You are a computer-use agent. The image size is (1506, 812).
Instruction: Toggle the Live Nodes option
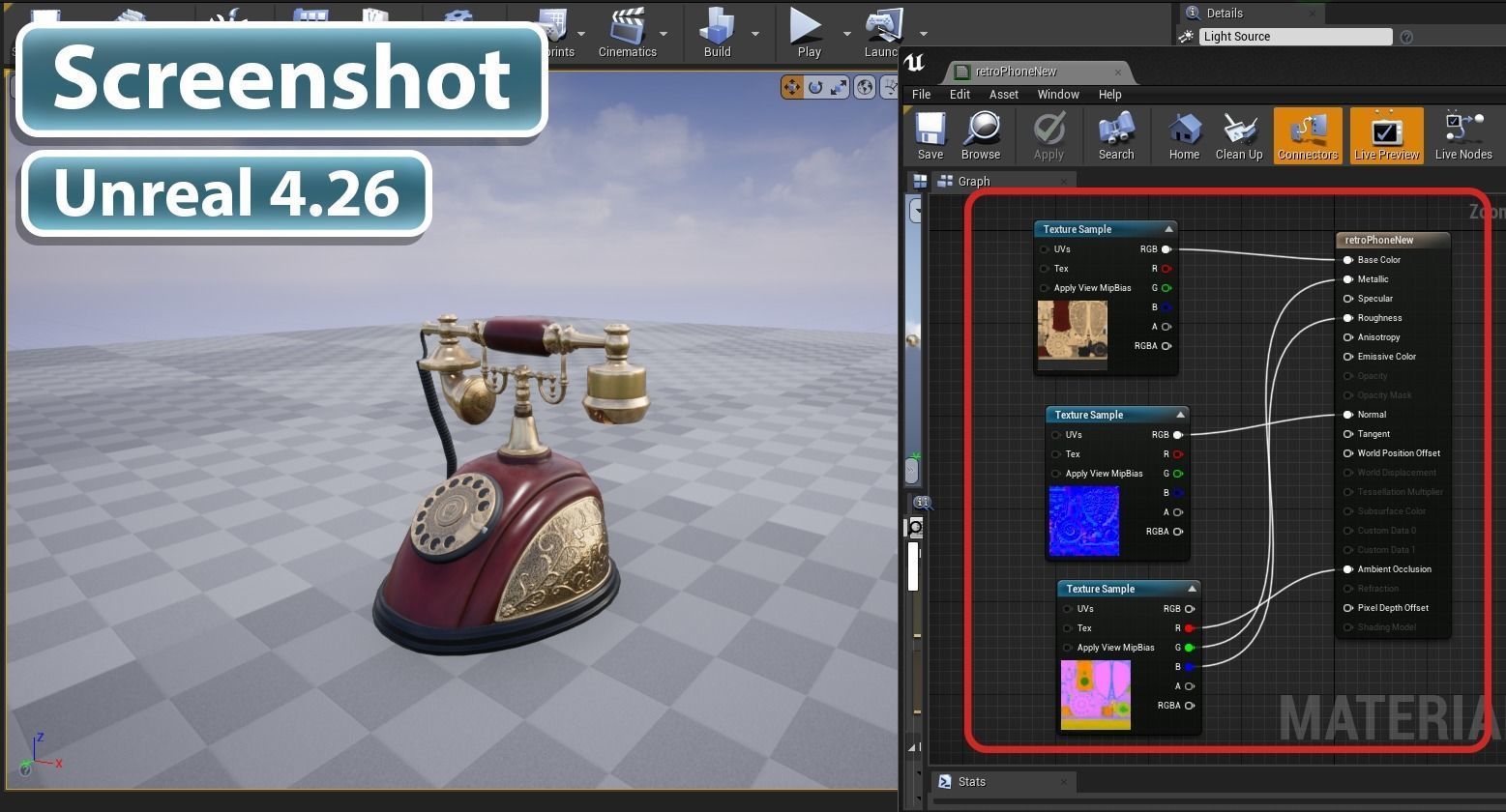1462,135
